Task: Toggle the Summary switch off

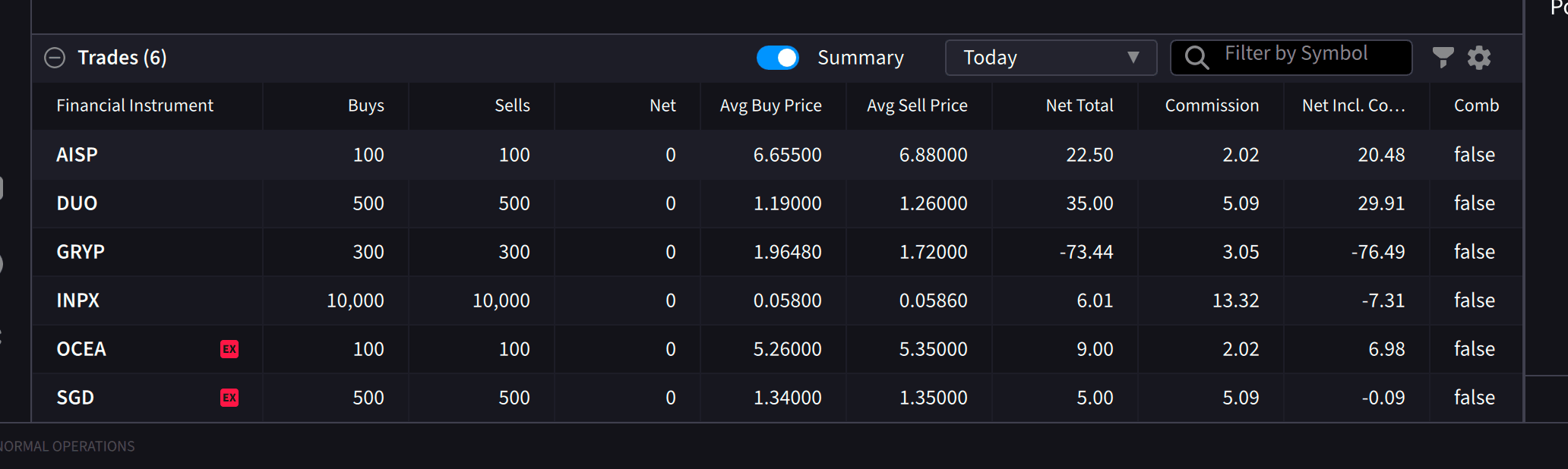Action: [777, 58]
